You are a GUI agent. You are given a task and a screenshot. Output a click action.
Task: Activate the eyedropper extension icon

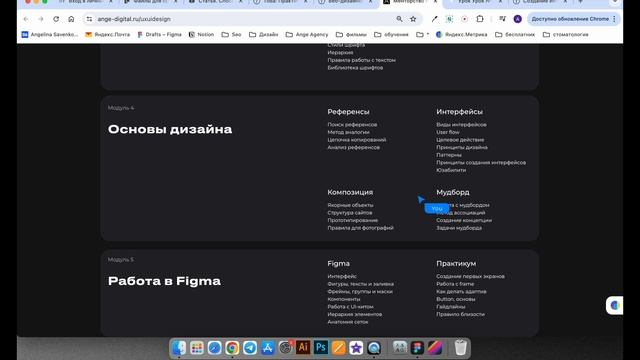(434, 19)
